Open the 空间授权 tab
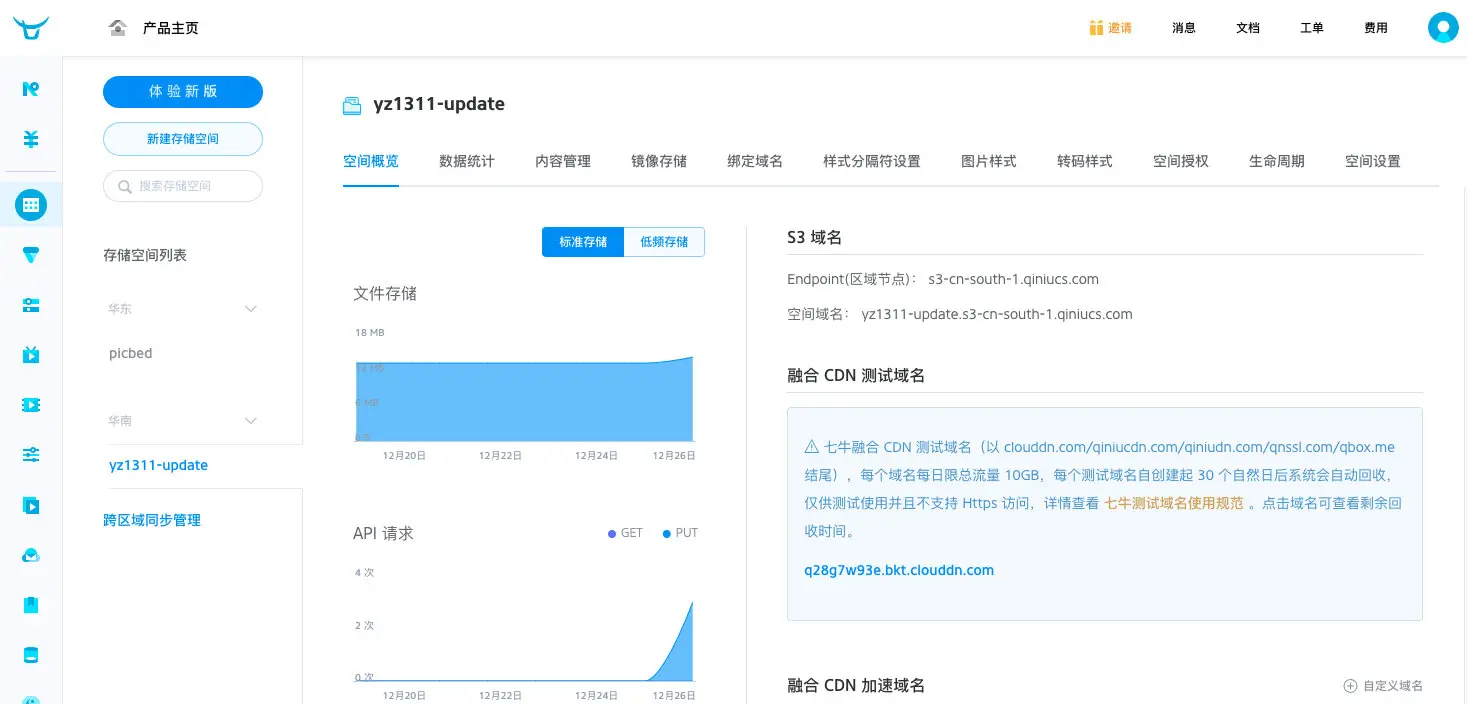Screen dimensions: 1467x704 1181,161
